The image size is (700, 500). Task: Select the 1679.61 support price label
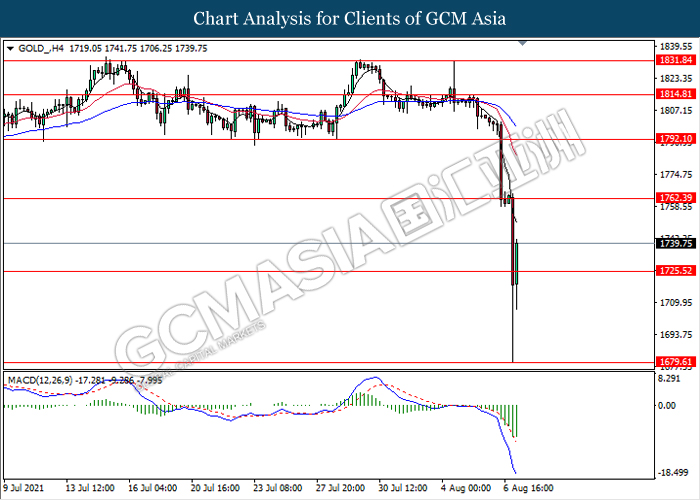pos(676,362)
